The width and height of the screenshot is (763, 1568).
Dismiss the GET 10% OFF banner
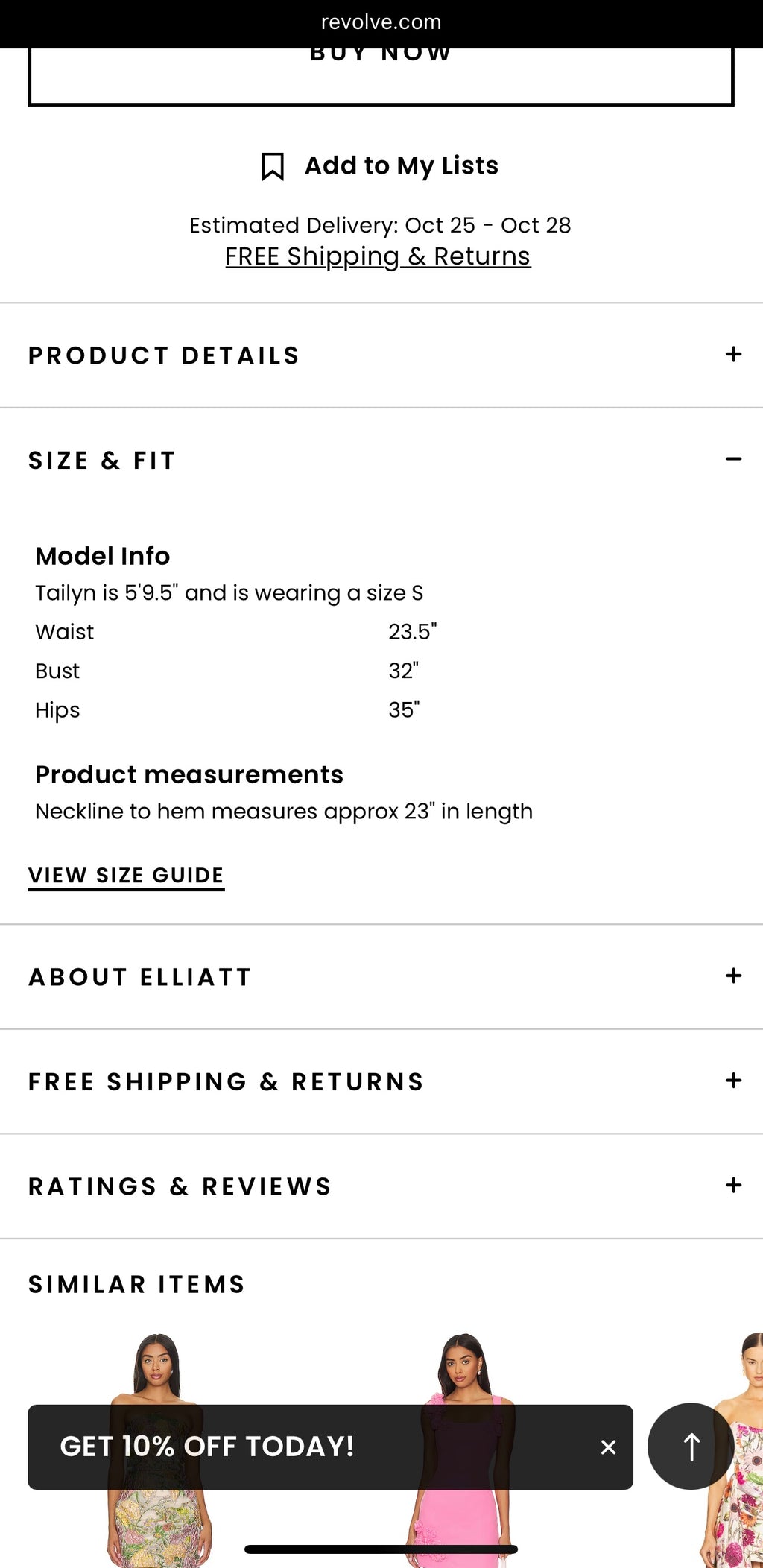(x=608, y=1447)
